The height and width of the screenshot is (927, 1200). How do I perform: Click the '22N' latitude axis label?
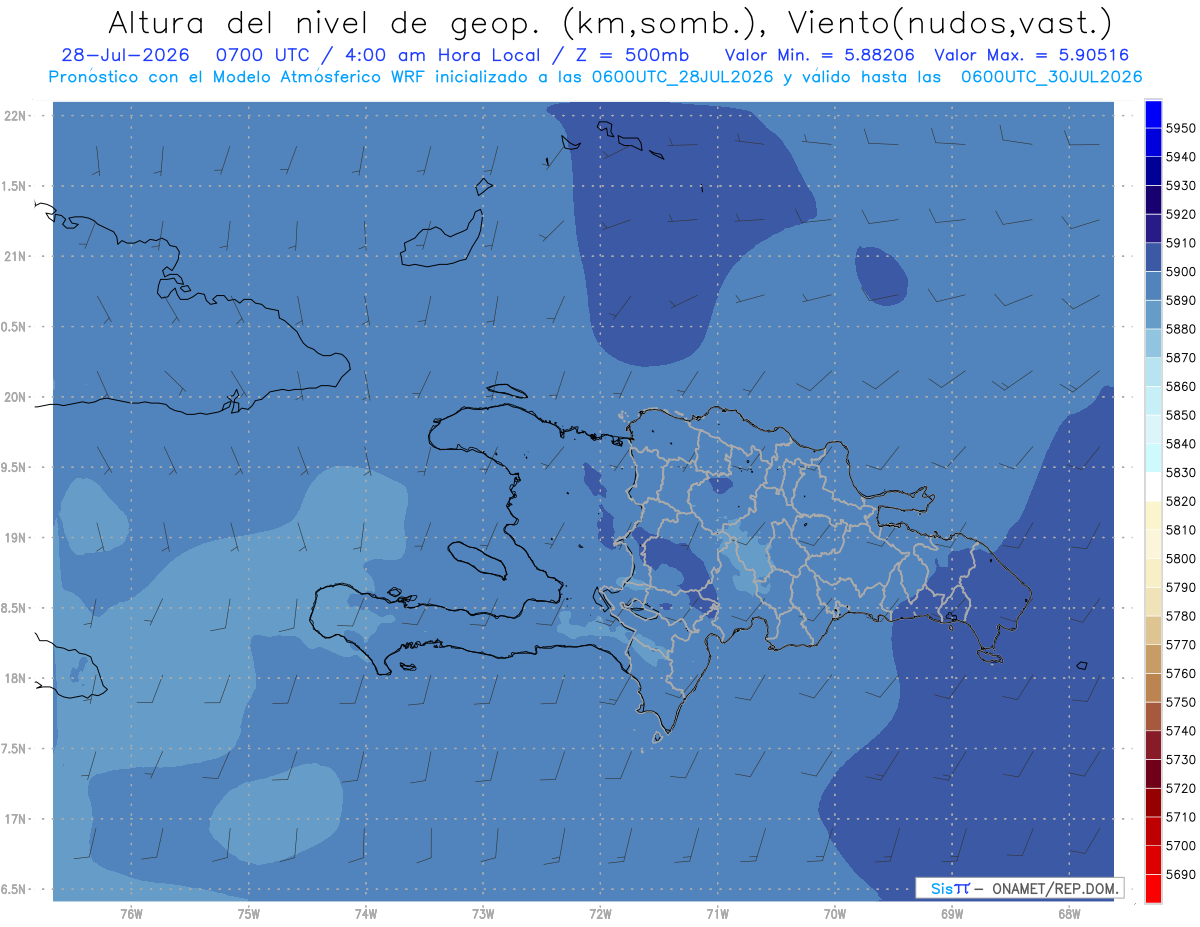[14, 116]
